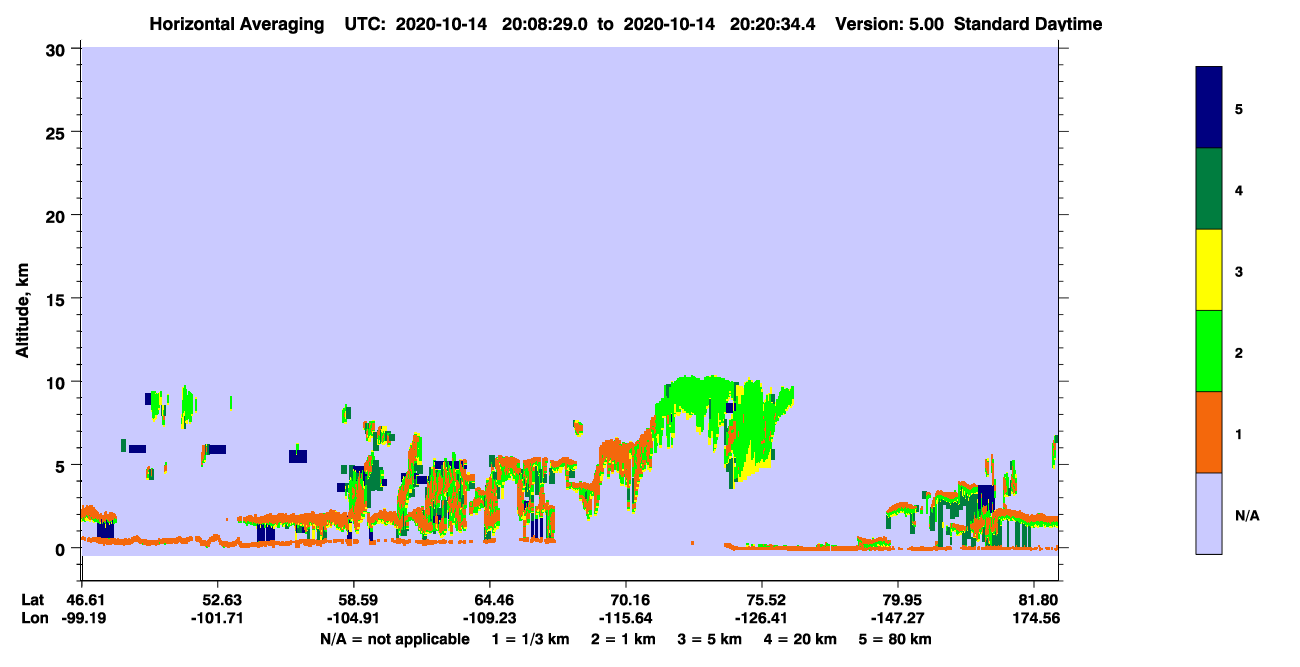
Task: Click the colorbar number label 5
Action: (1239, 108)
